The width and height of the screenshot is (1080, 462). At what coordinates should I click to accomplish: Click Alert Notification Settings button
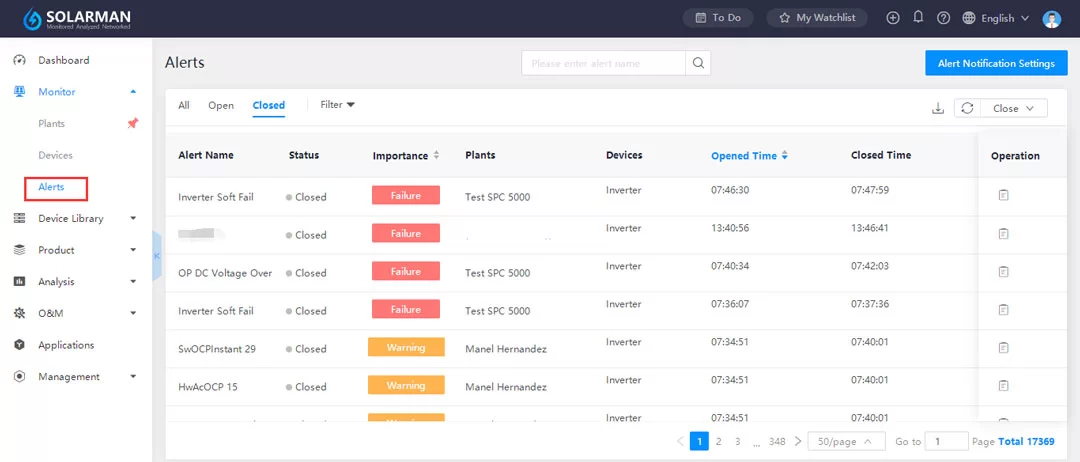(x=995, y=63)
